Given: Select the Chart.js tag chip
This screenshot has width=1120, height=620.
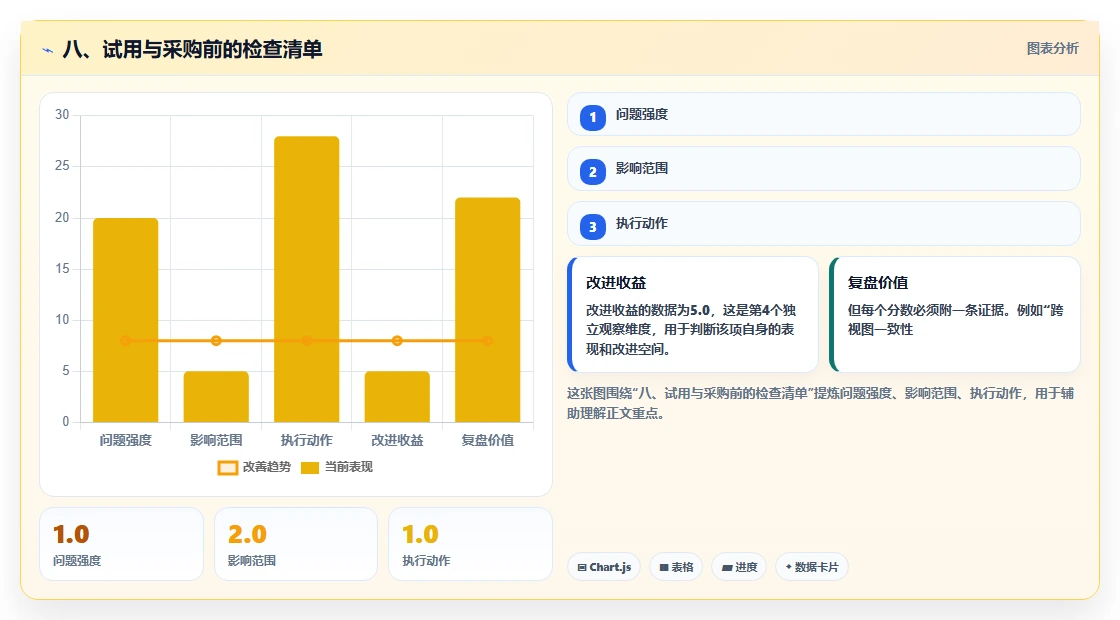Looking at the screenshot, I should [604, 567].
